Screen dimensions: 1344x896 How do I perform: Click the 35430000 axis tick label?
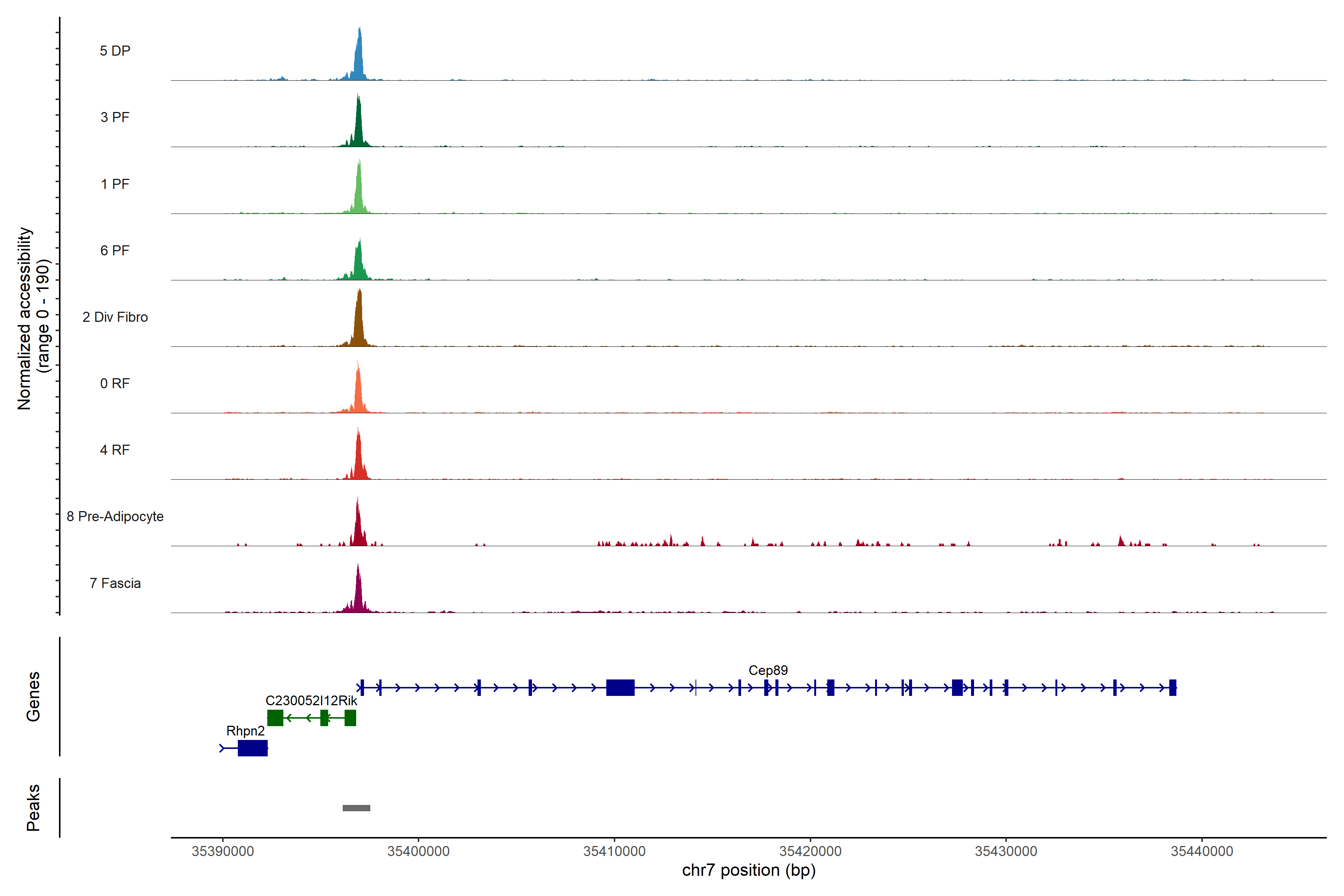coord(1006,851)
